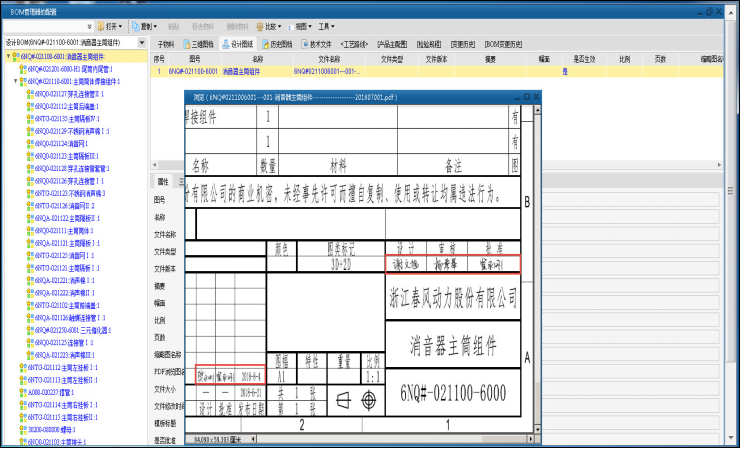
Task: Click part icon of 30200-088800 螺母
Action: pos(23,430)
